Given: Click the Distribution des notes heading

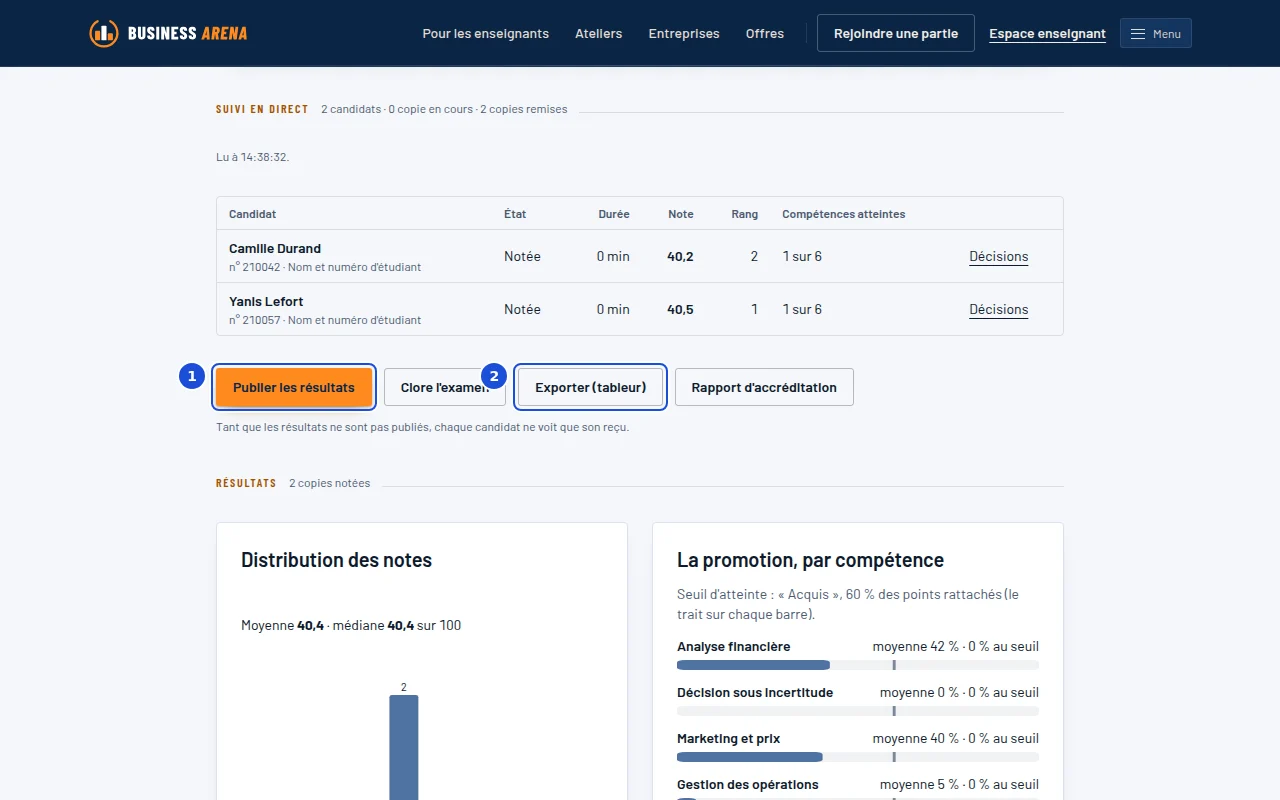Looking at the screenshot, I should 337,560.
